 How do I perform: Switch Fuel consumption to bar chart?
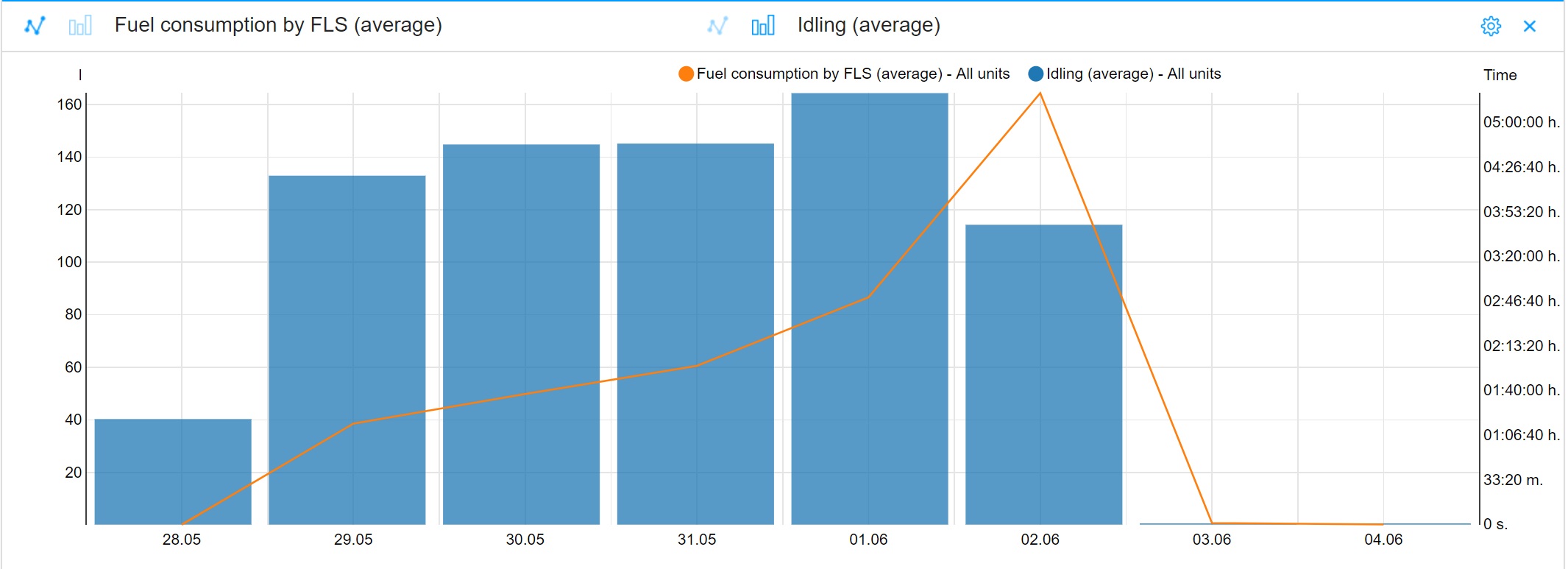[x=79, y=26]
